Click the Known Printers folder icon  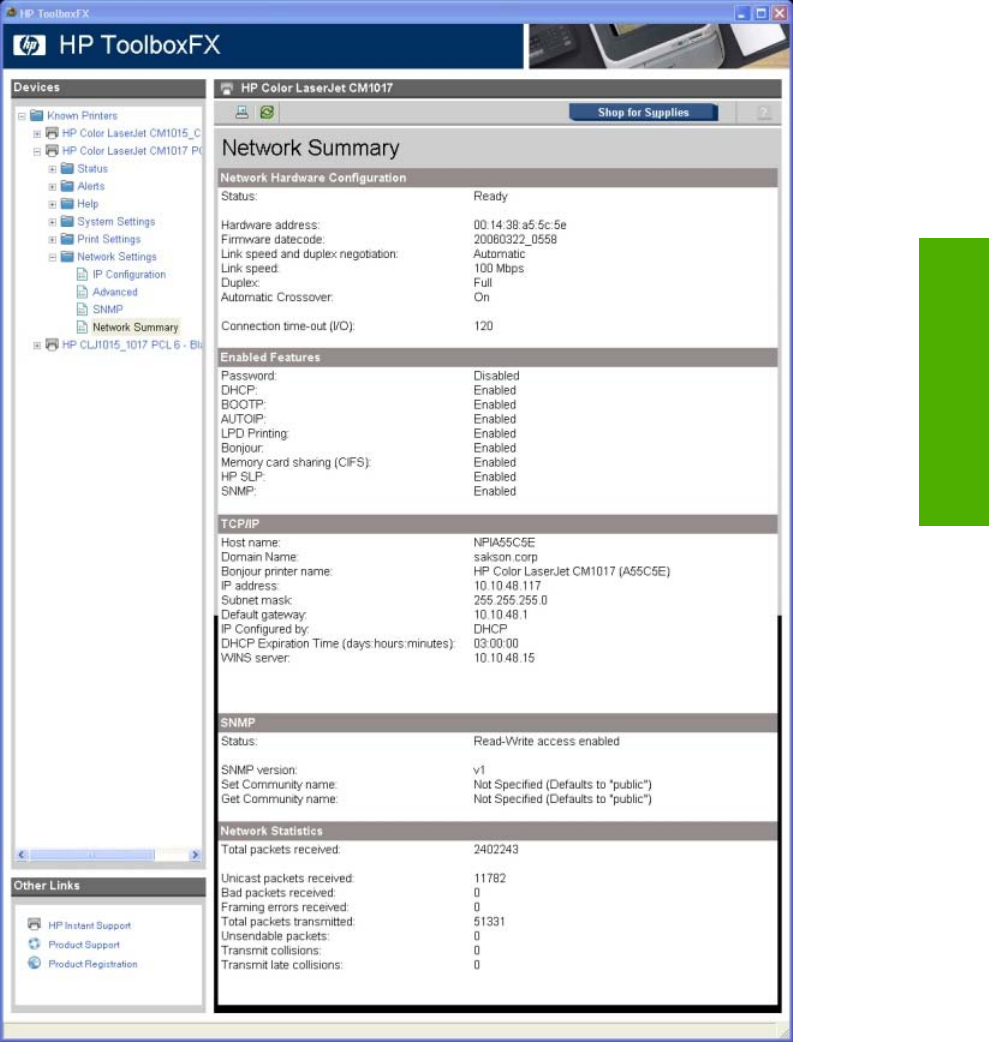37,116
